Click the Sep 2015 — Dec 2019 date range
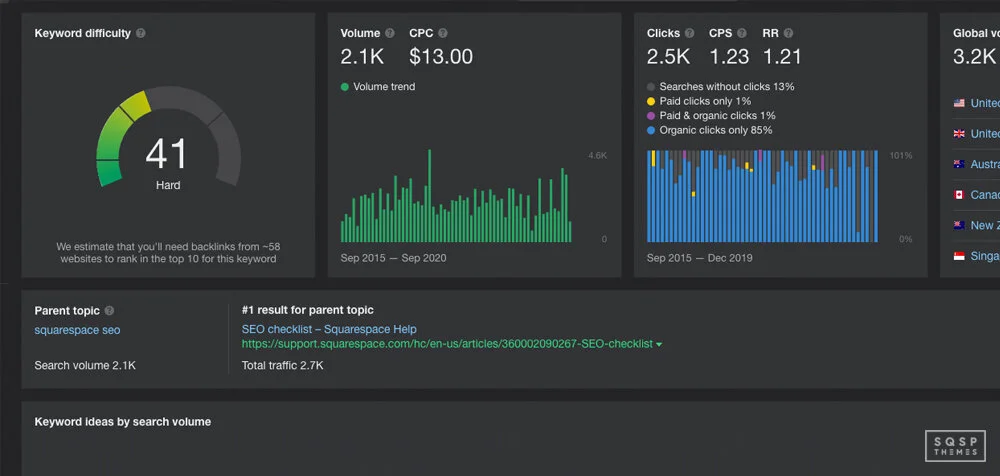1000x476 pixels. (700, 258)
